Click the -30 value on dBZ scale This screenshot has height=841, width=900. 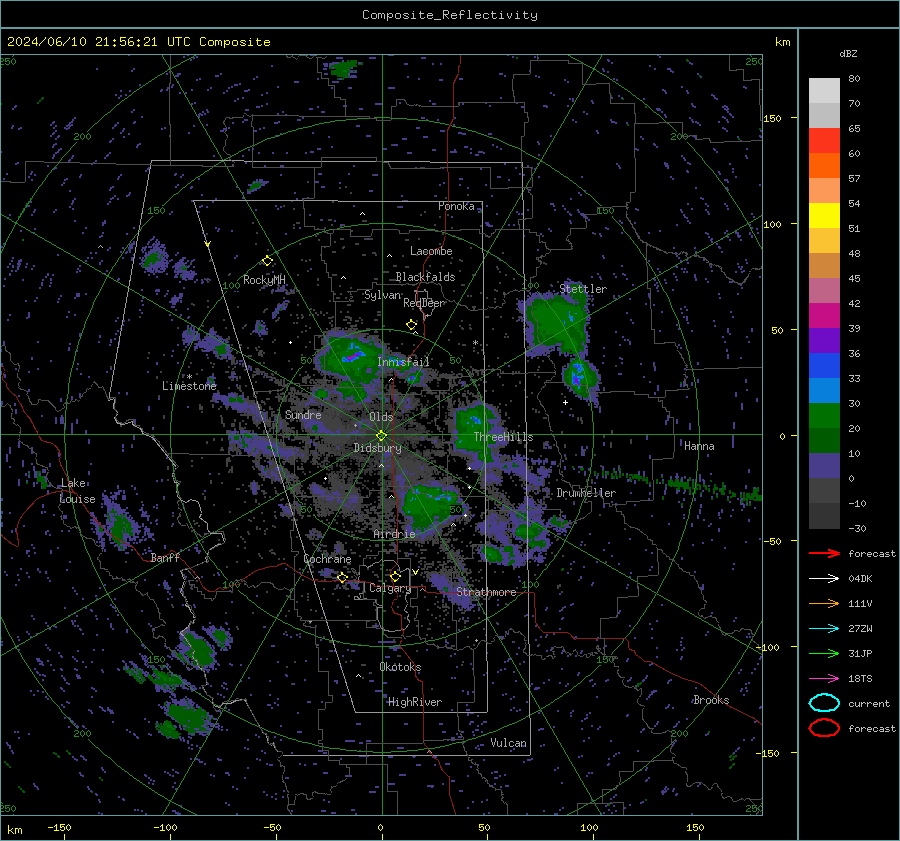[857, 528]
